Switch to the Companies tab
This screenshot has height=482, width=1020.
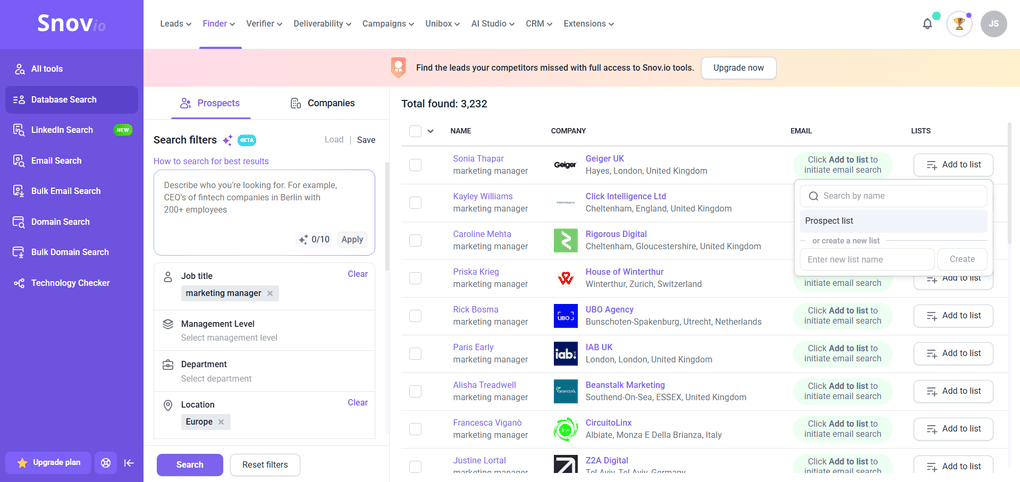[x=323, y=103]
